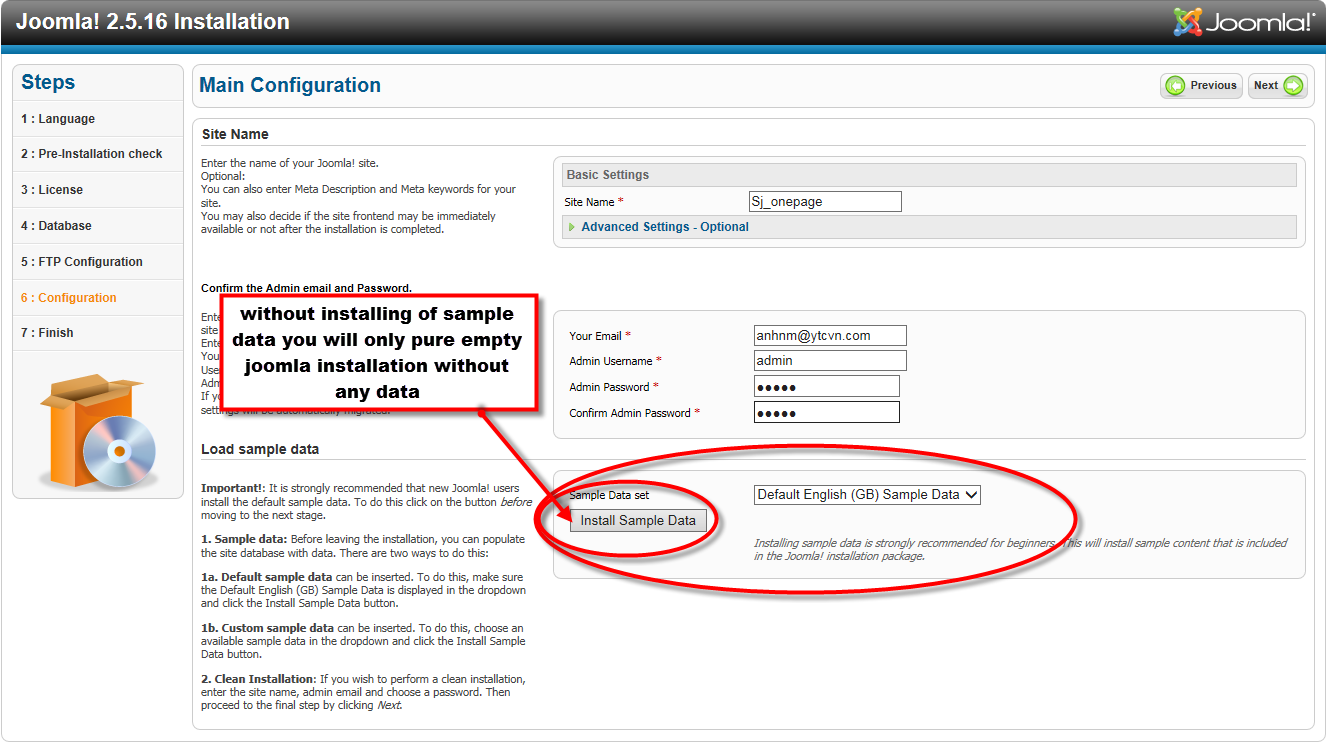Select the 2 : Pre-Installation check step
The width and height of the screenshot is (1328, 744).
98,154
